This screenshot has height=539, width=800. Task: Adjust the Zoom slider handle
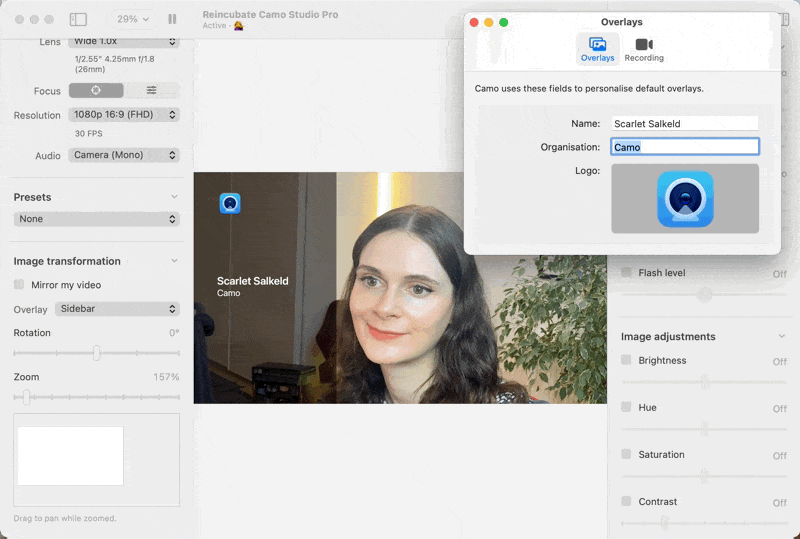point(27,397)
